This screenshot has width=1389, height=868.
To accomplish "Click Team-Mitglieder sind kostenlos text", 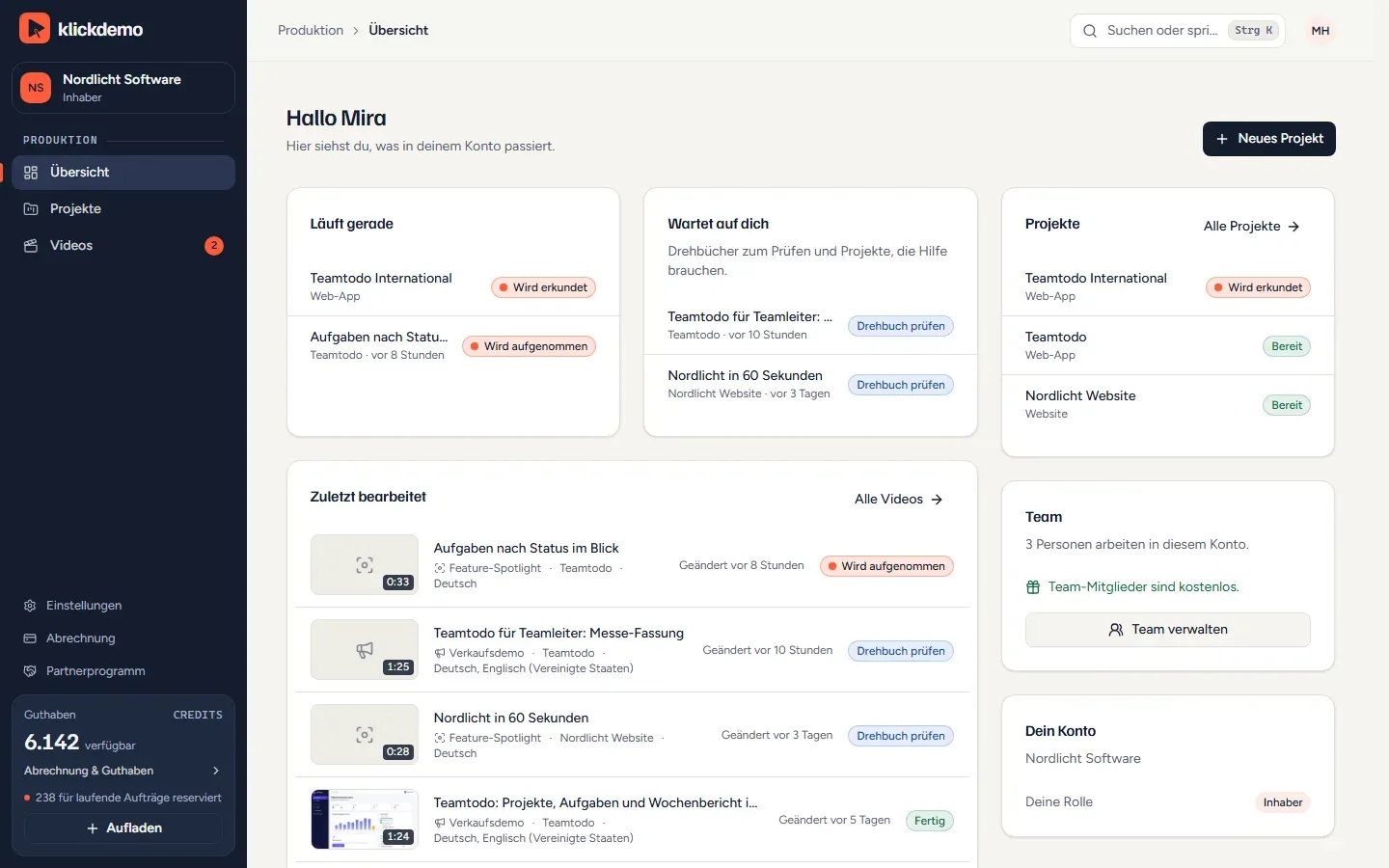I will pos(1143,587).
